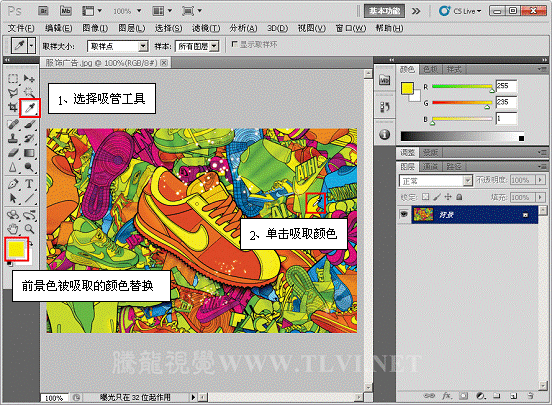Select the Healing Brush tool
This screenshot has width=552, height=405.
(x=13, y=124)
